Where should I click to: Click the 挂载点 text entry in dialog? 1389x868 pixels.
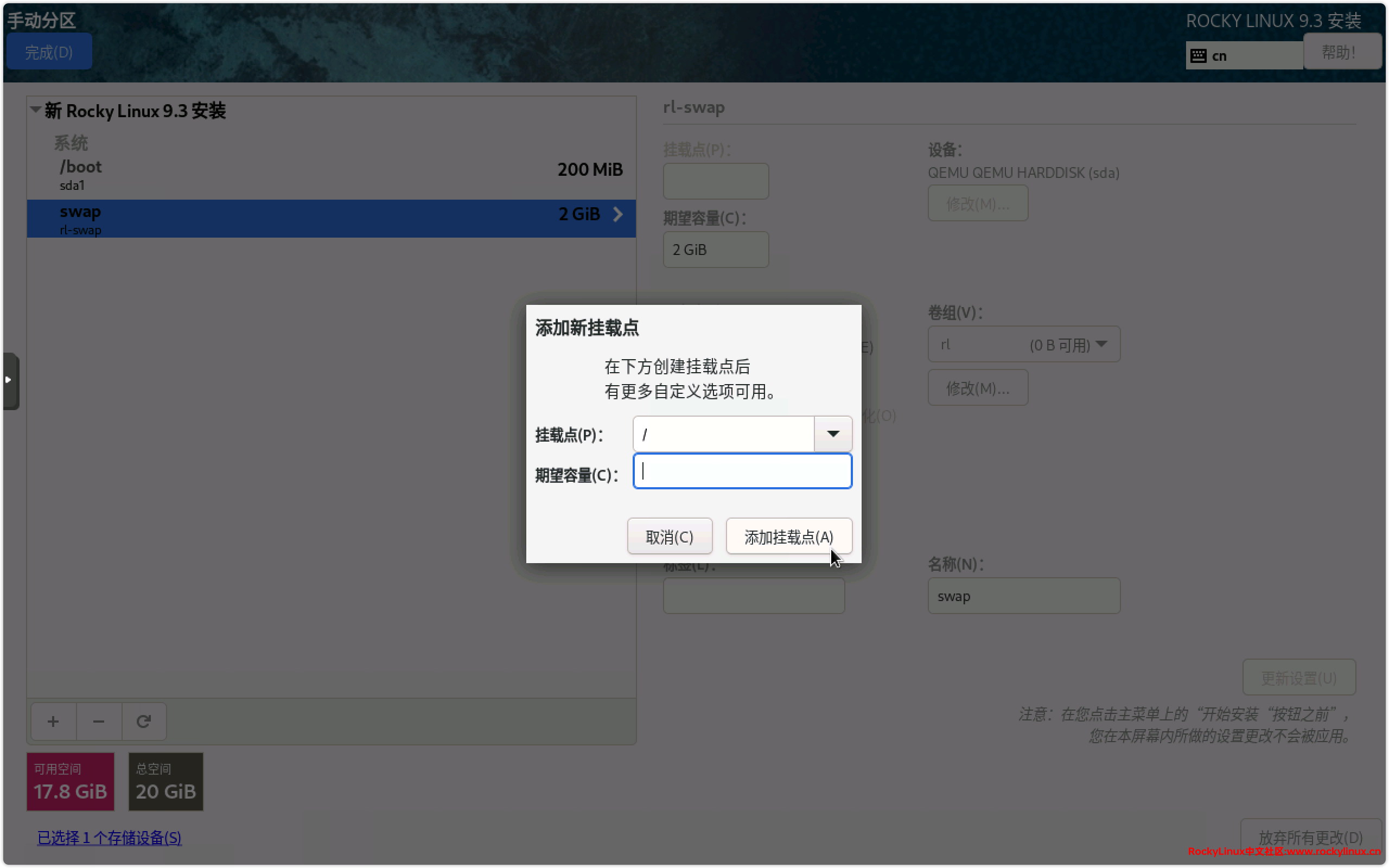point(723,434)
